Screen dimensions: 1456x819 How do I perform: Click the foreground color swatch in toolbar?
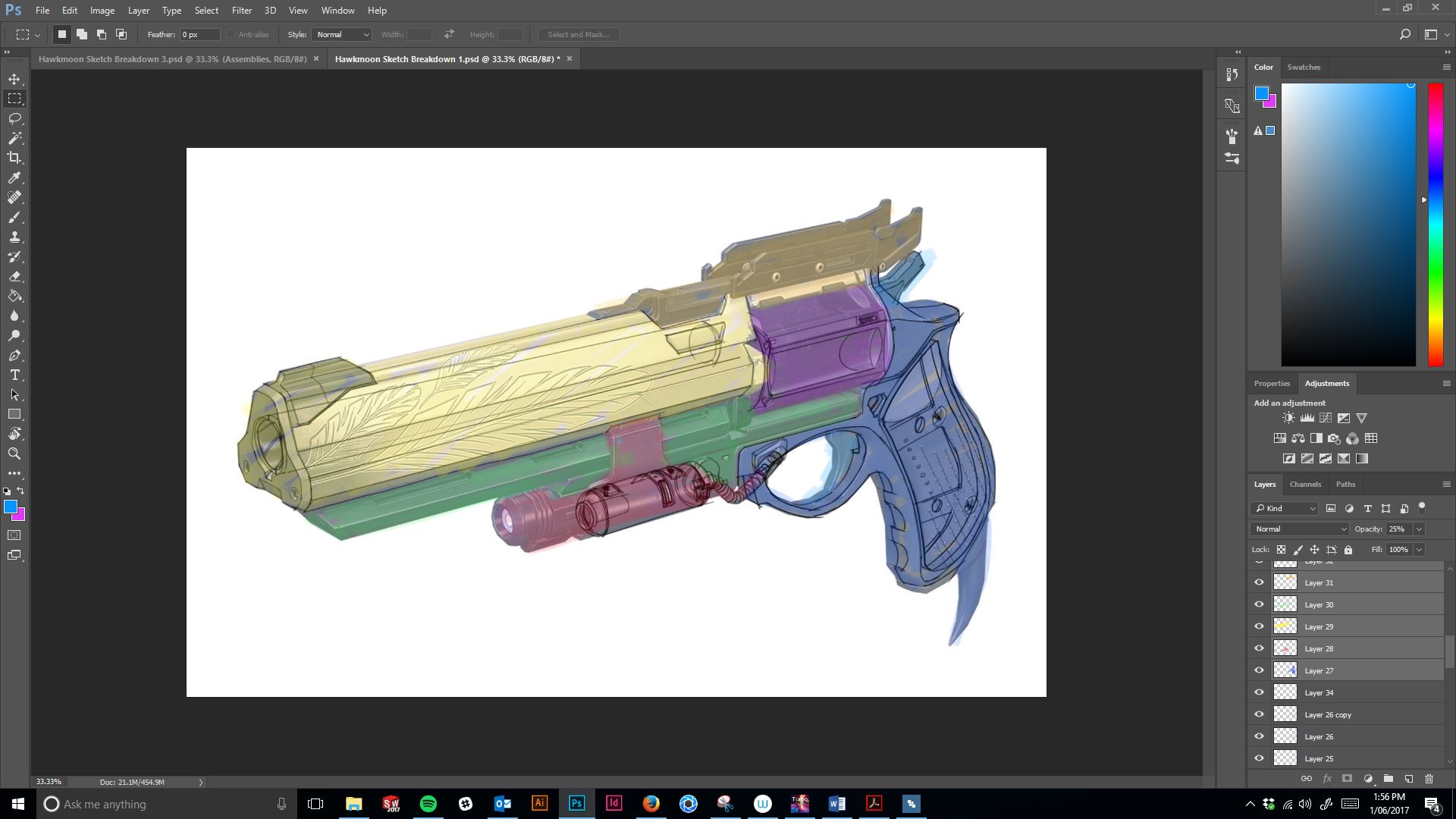point(11,507)
